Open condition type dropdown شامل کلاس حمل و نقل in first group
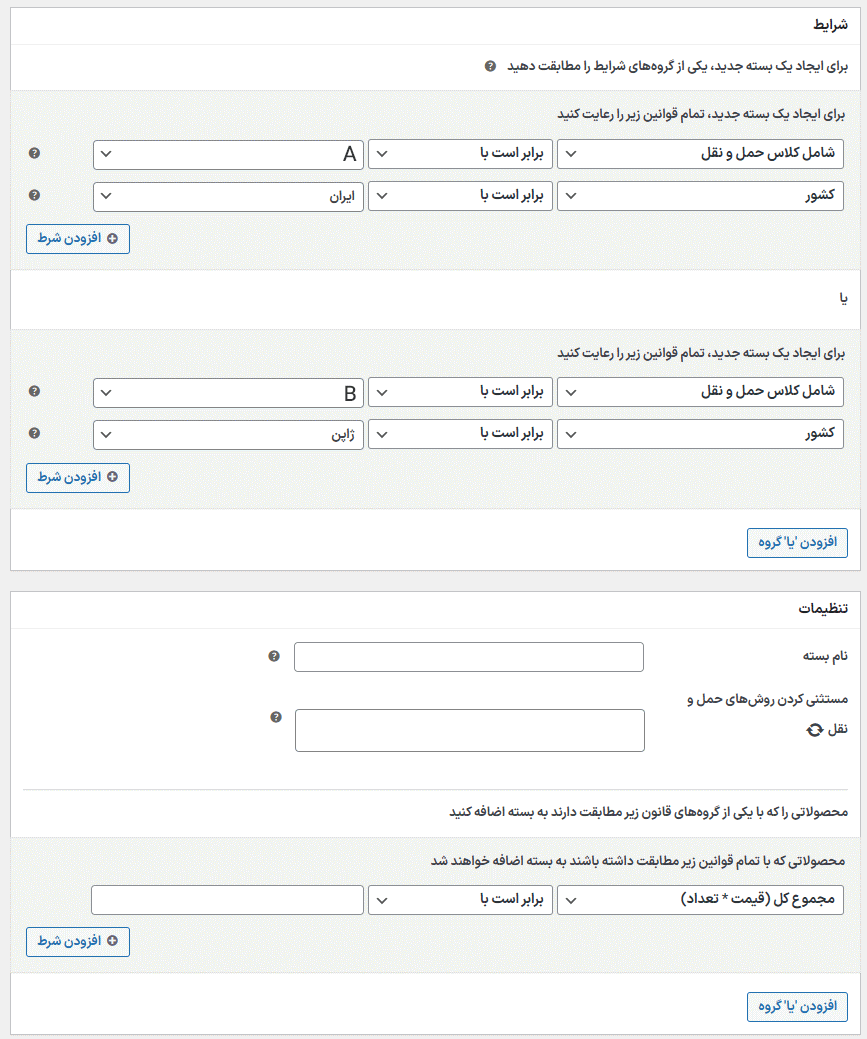This screenshot has width=867, height=1039. (x=700, y=154)
